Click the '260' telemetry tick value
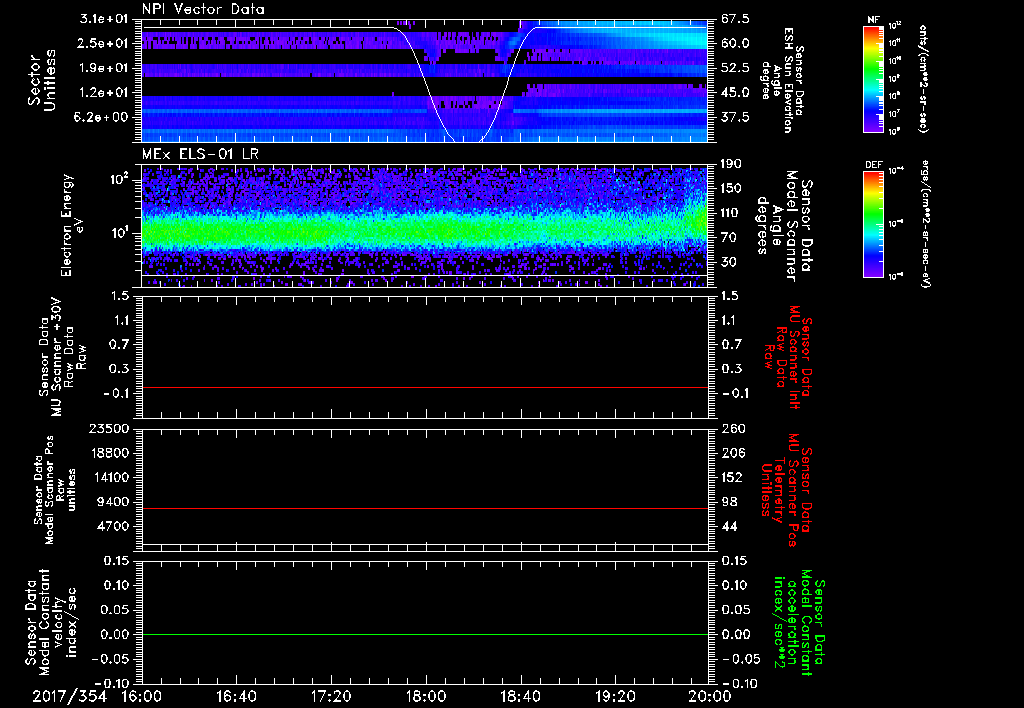 tap(733, 429)
